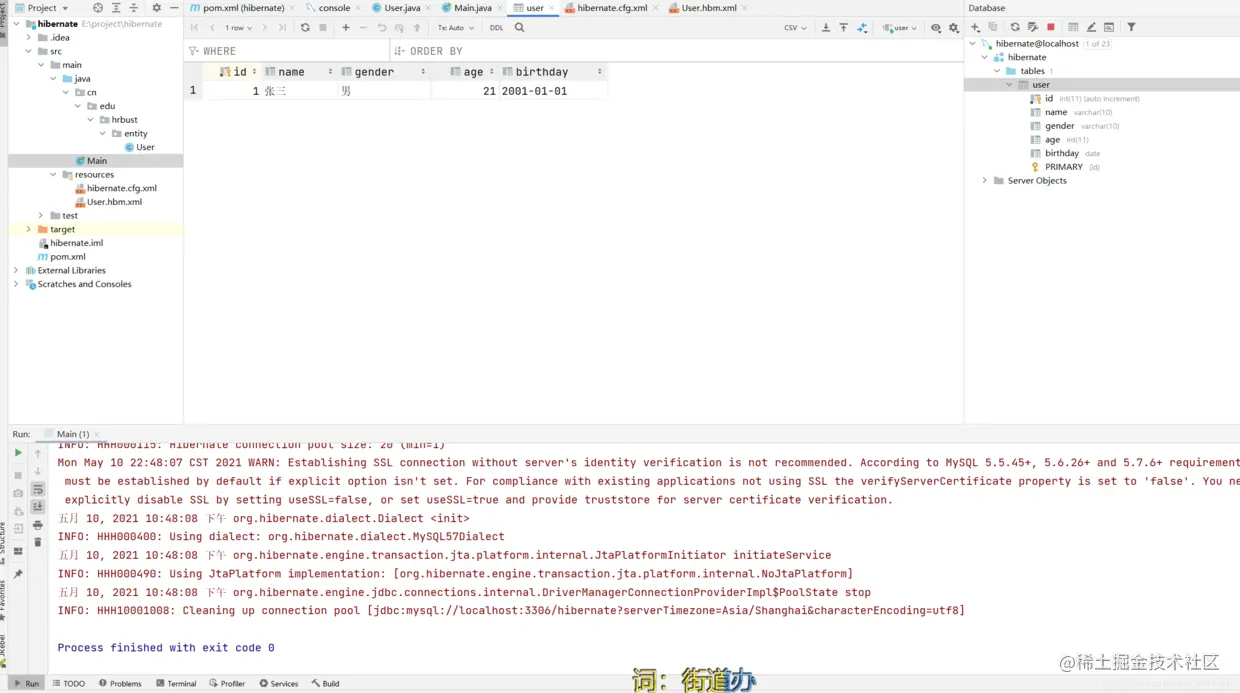Open data source properties wrench icon
The width and height of the screenshot is (1240, 693).
click(1033, 27)
